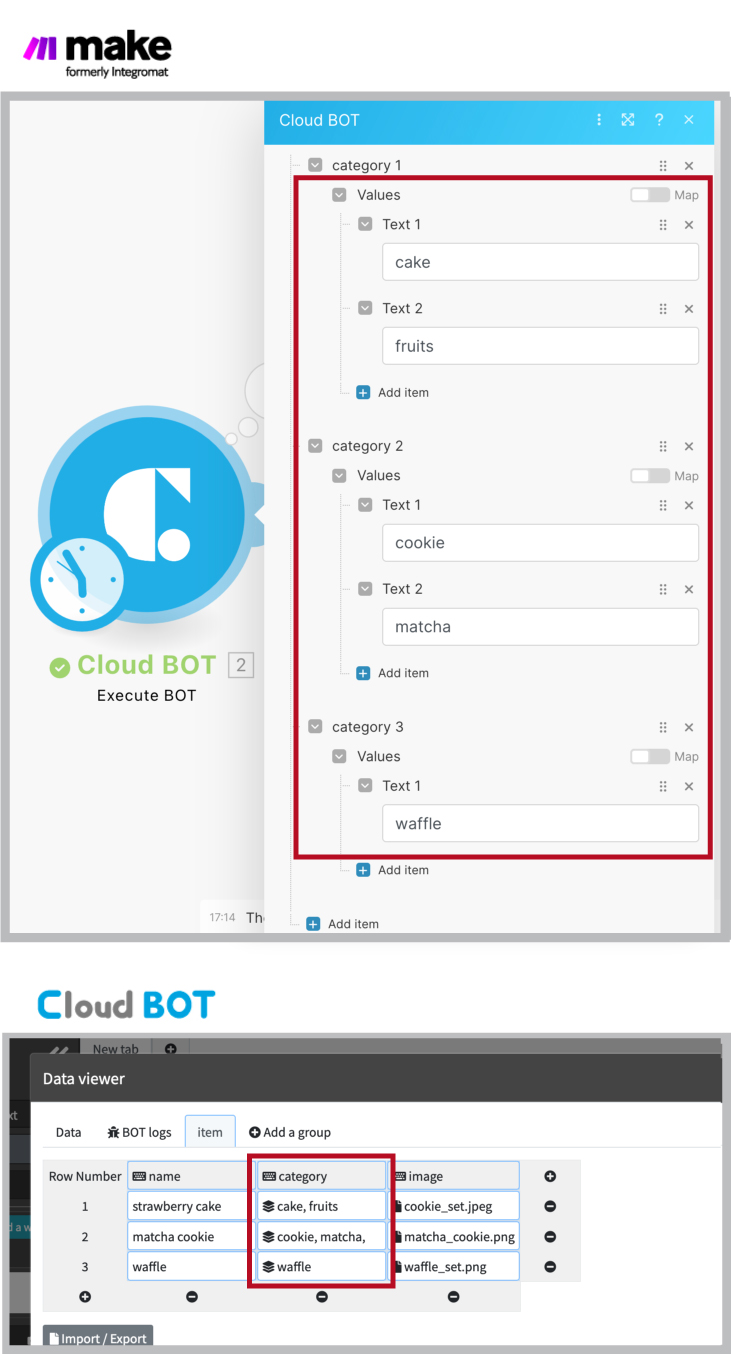
Task: Expand the Cloud BOT panel to fullscreen
Action: point(628,120)
